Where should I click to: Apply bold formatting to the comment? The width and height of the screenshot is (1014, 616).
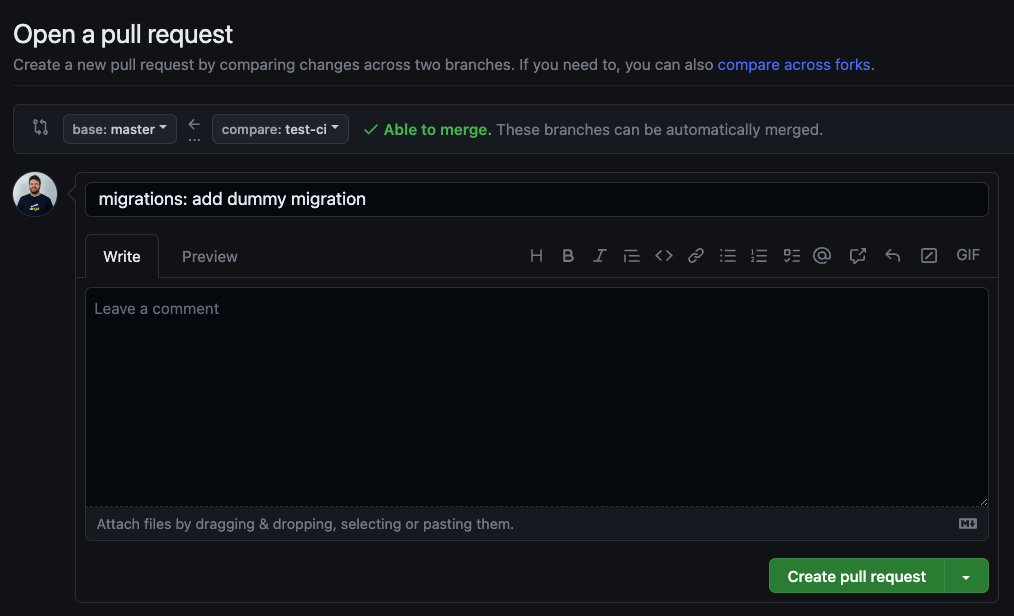(568, 255)
